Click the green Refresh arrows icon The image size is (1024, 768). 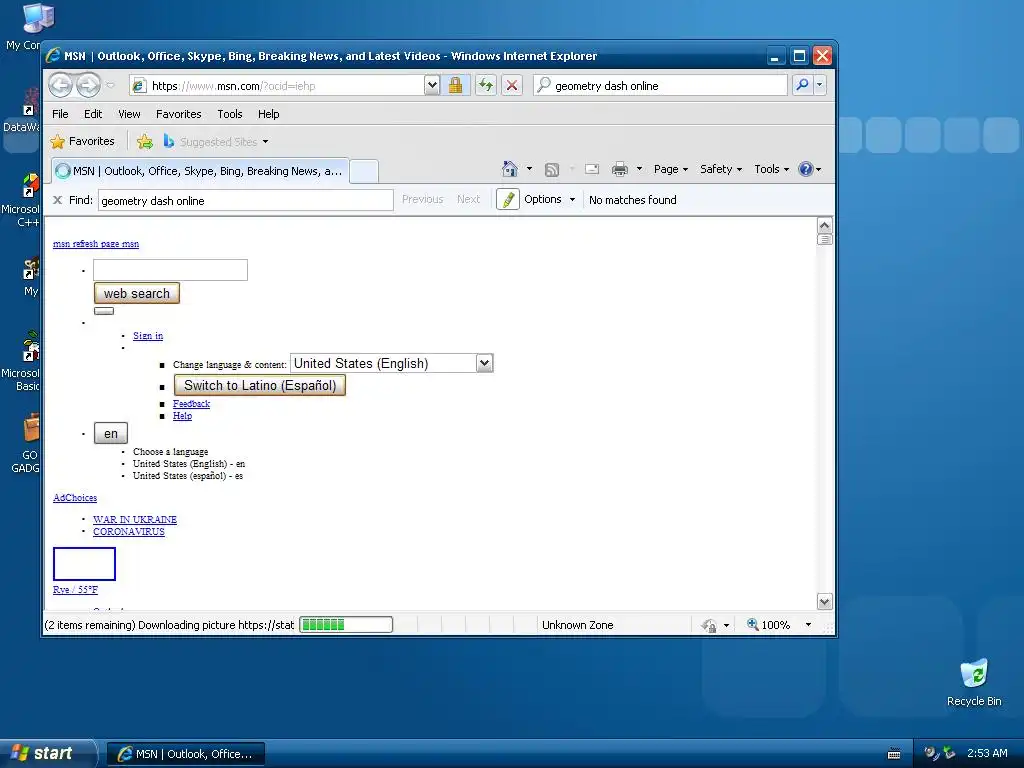click(485, 85)
